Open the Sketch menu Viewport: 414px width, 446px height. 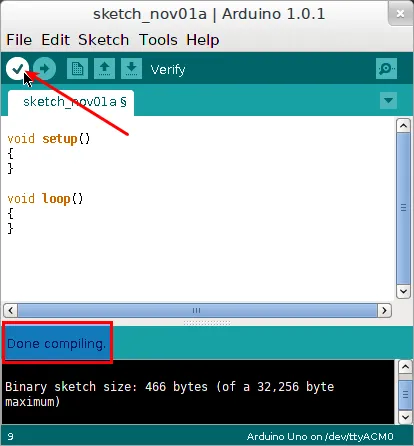pos(104,40)
